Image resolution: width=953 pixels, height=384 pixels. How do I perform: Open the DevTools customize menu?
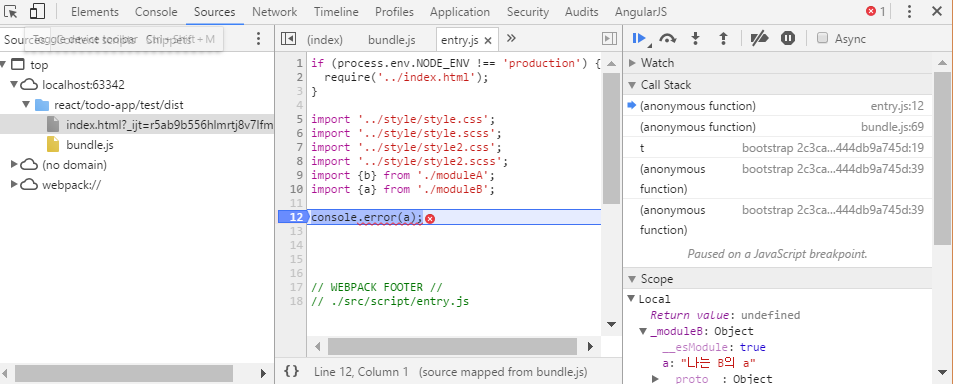click(x=909, y=12)
